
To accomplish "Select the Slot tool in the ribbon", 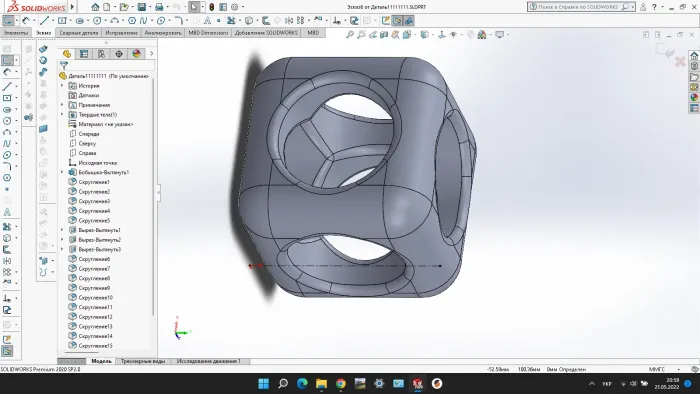I will point(79,21).
